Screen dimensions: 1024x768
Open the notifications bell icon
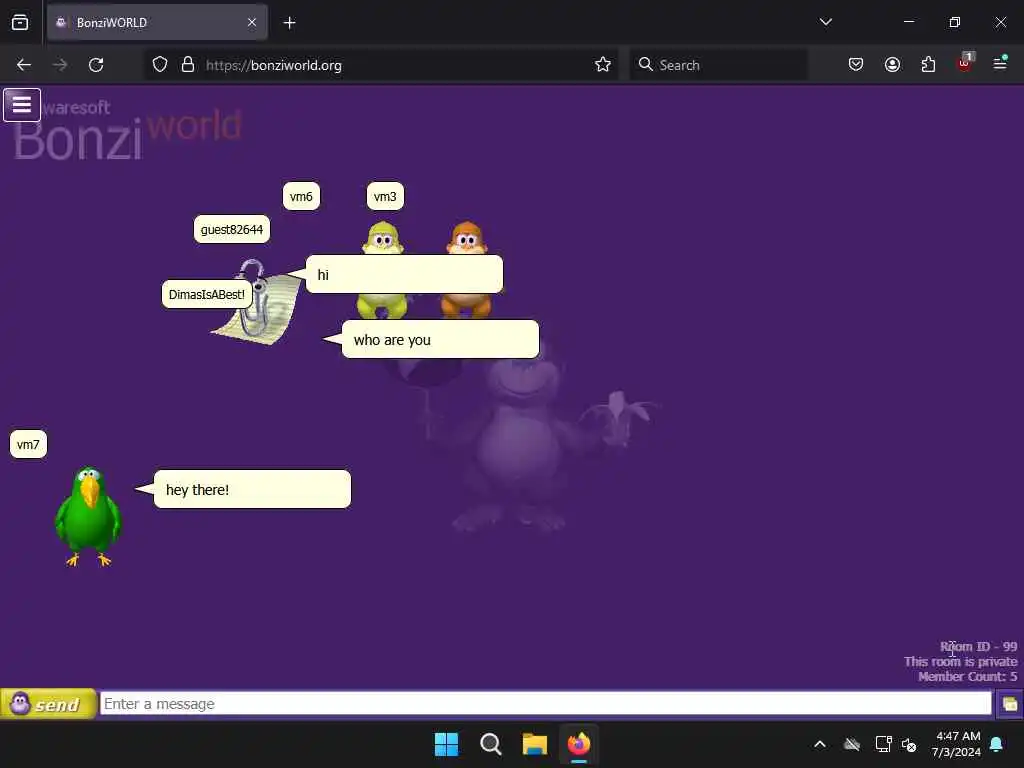997,744
